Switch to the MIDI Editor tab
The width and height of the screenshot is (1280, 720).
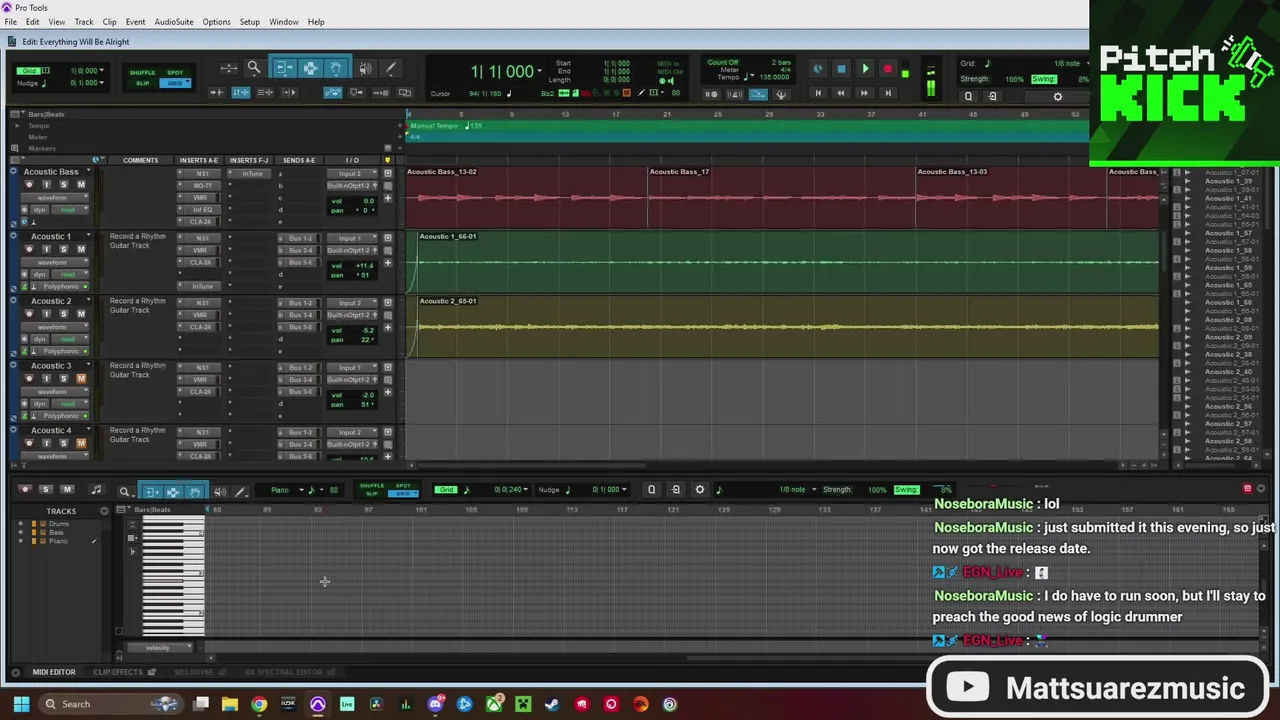54,672
